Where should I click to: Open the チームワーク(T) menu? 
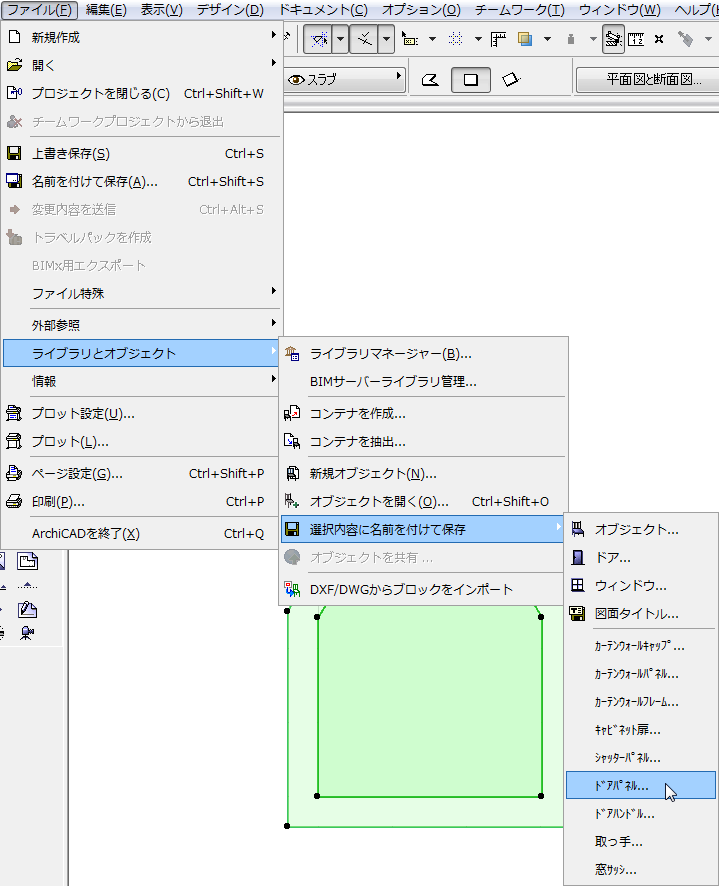(519, 10)
